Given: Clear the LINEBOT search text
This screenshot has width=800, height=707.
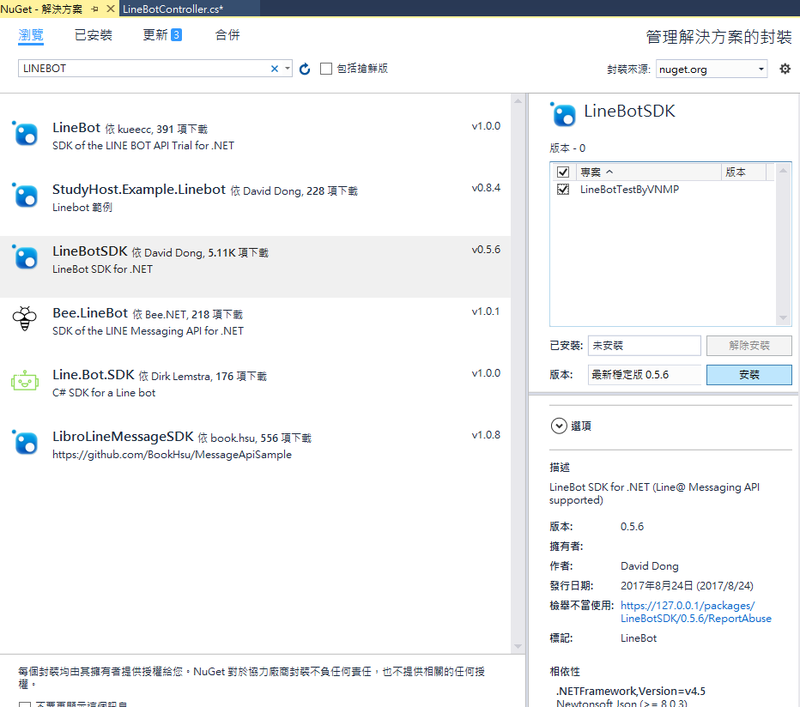Looking at the screenshot, I should tap(274, 68).
